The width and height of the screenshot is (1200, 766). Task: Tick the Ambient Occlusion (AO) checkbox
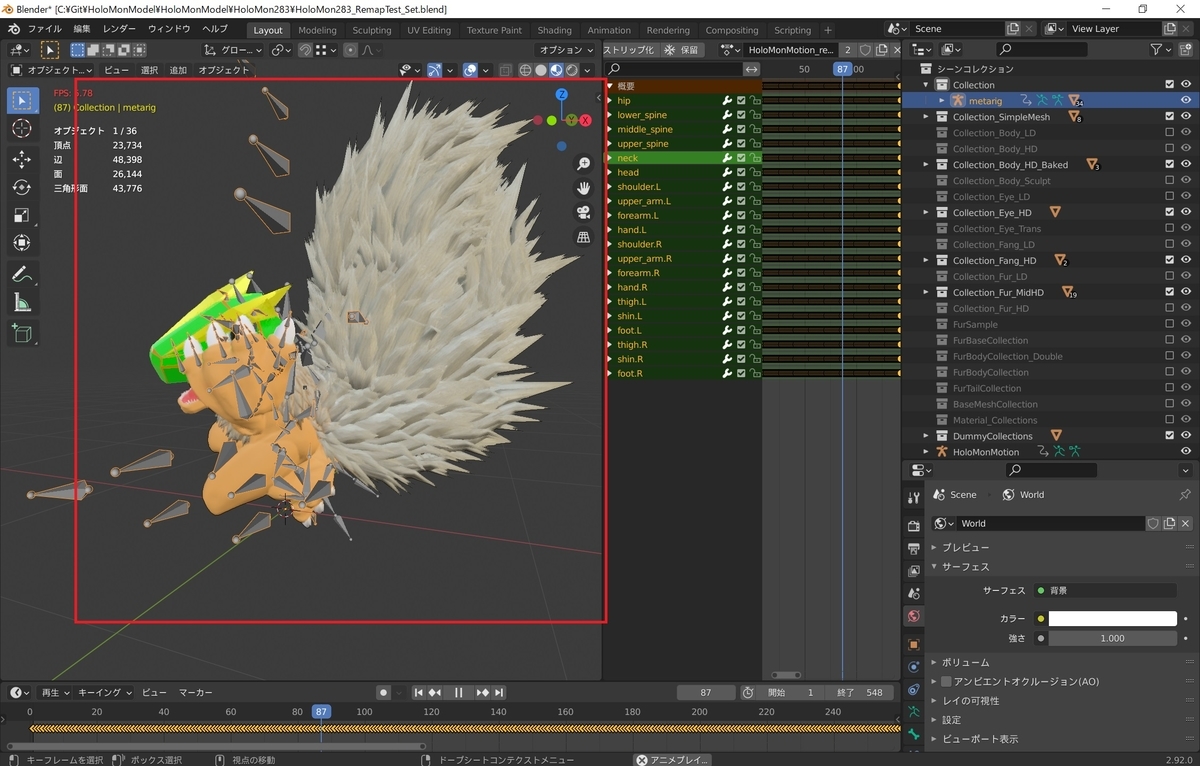tap(946, 681)
